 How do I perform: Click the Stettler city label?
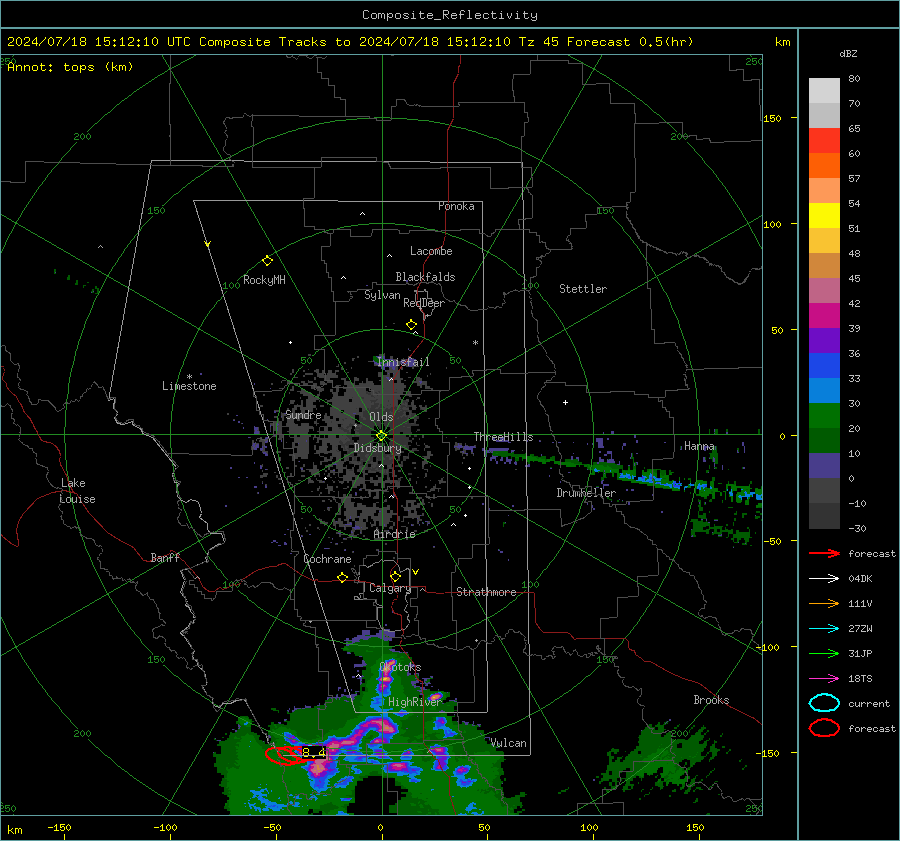[x=583, y=289]
